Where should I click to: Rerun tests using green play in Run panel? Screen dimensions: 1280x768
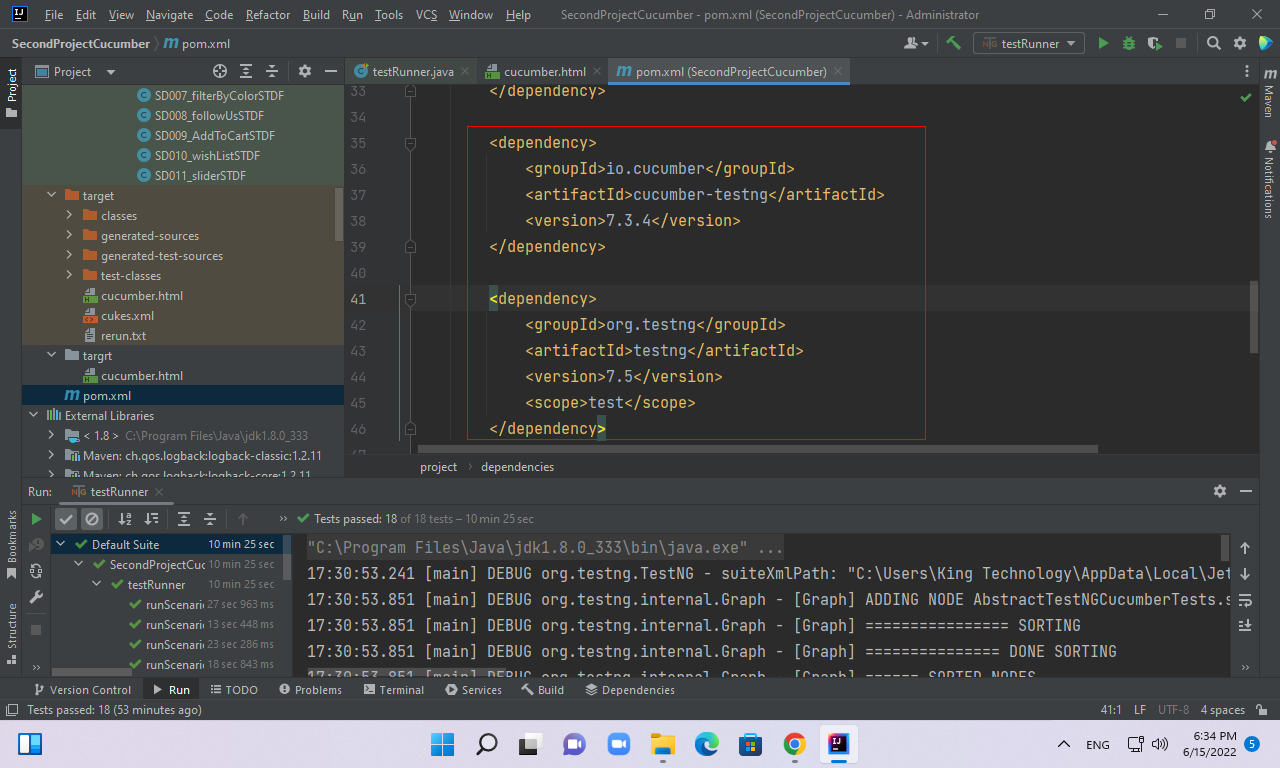[x=36, y=519]
